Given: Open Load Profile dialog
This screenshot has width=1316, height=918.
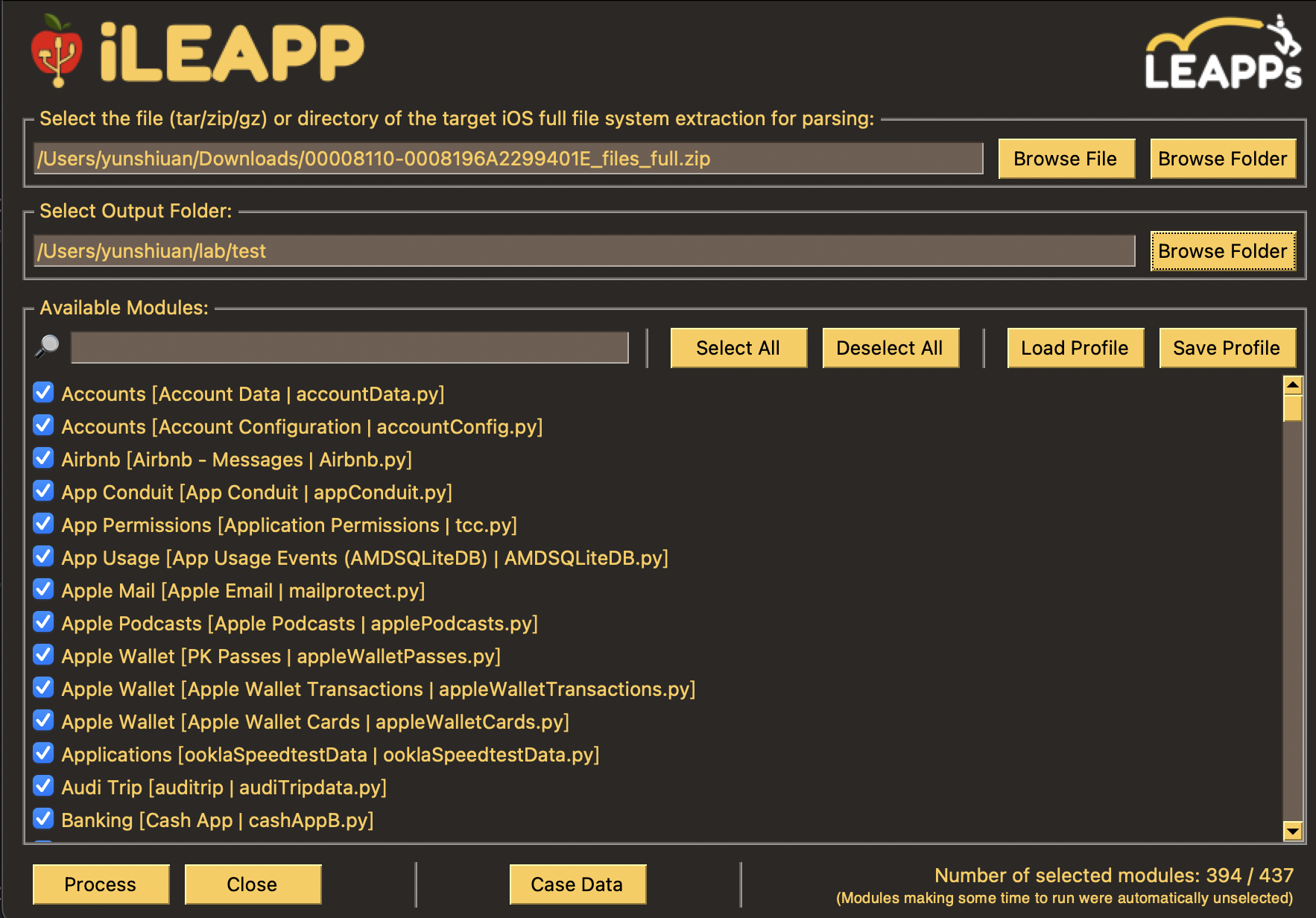Looking at the screenshot, I should (1075, 348).
